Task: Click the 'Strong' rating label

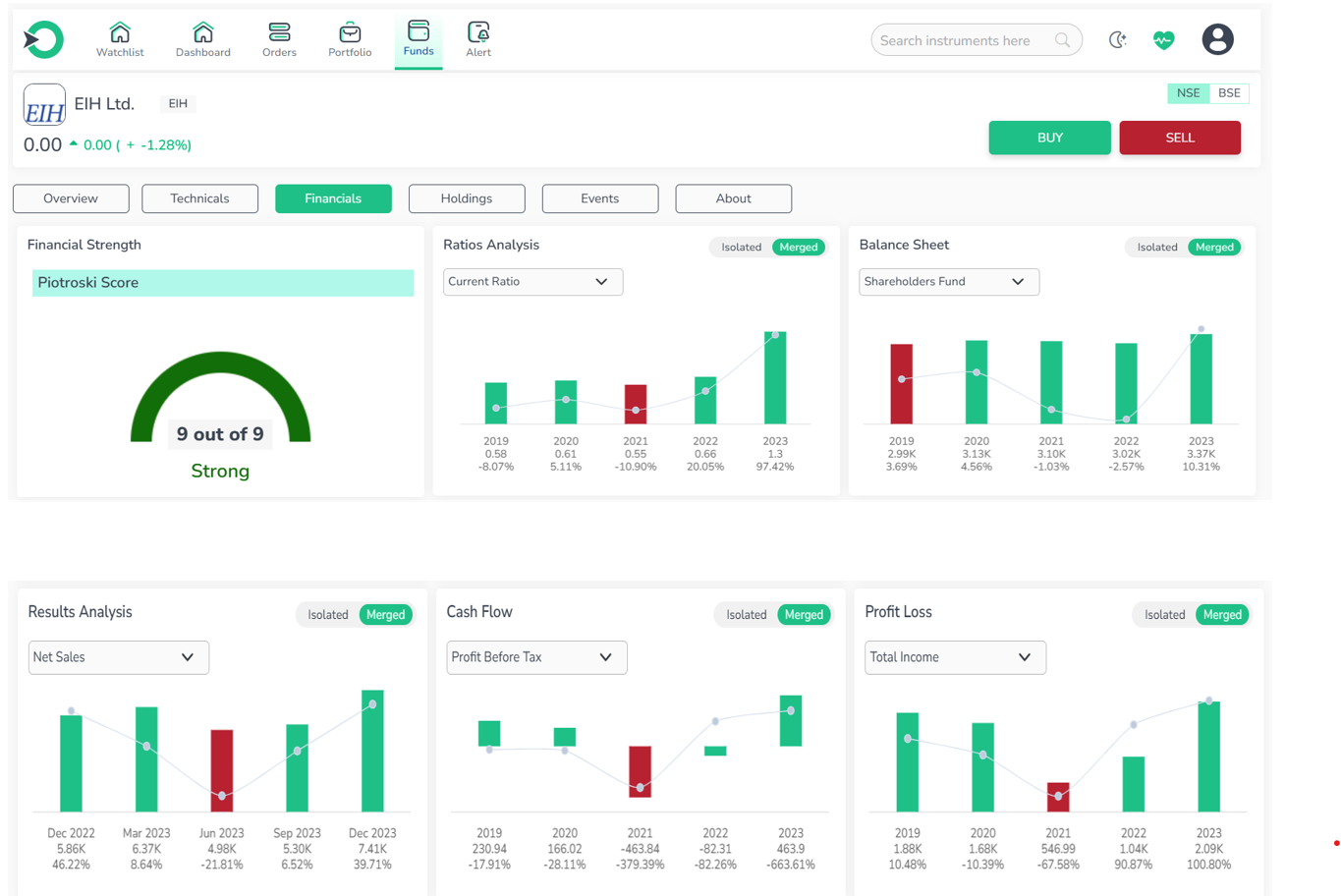Action: click(220, 472)
